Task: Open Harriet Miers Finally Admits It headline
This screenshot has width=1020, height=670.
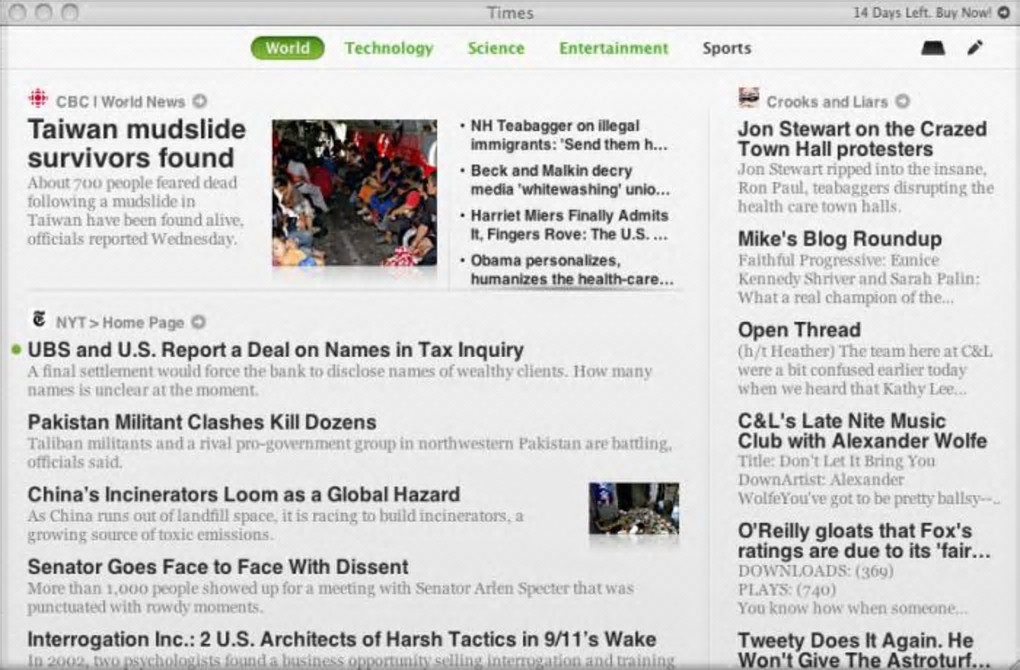Action: pos(569,225)
